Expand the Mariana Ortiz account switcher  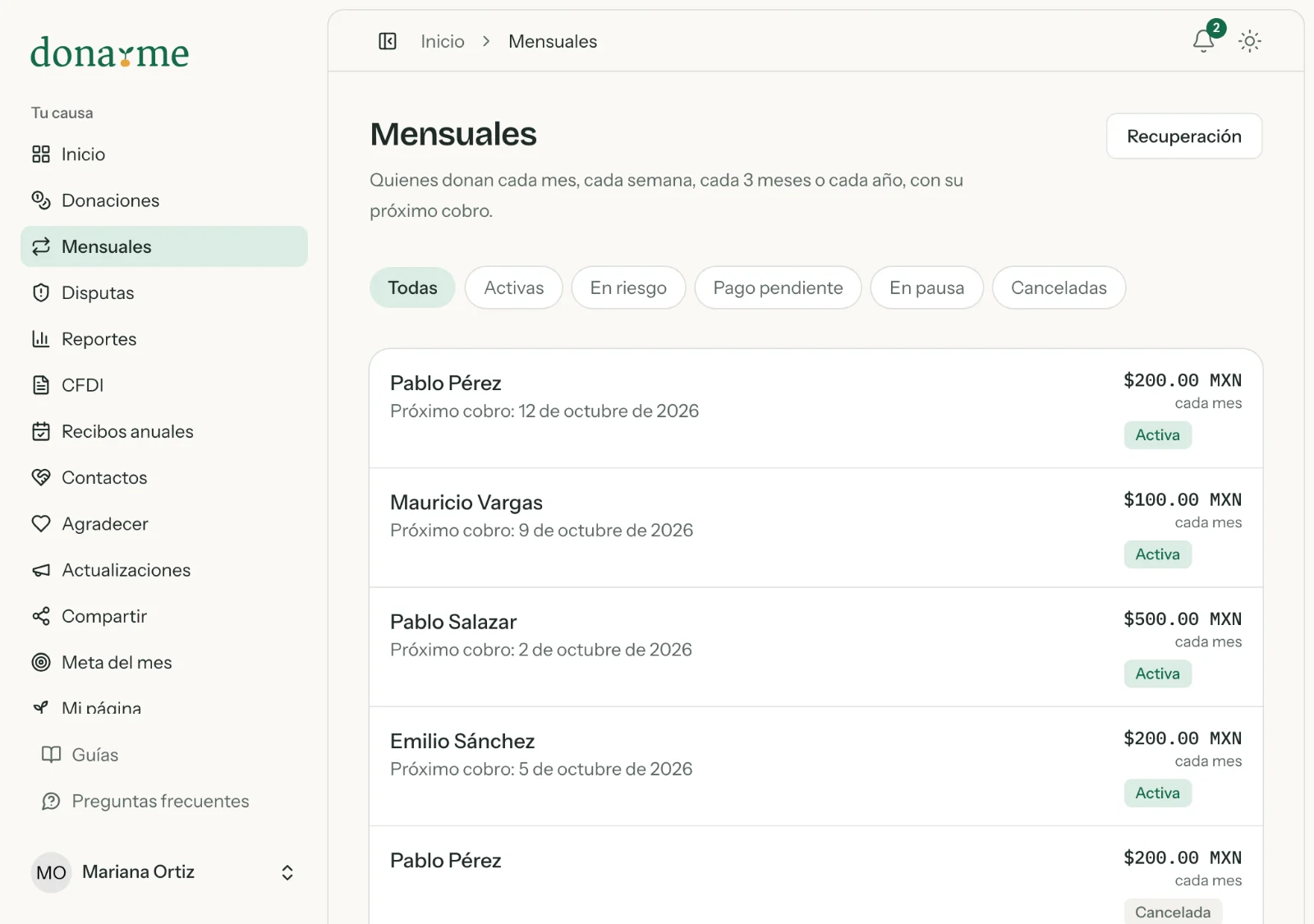point(287,872)
